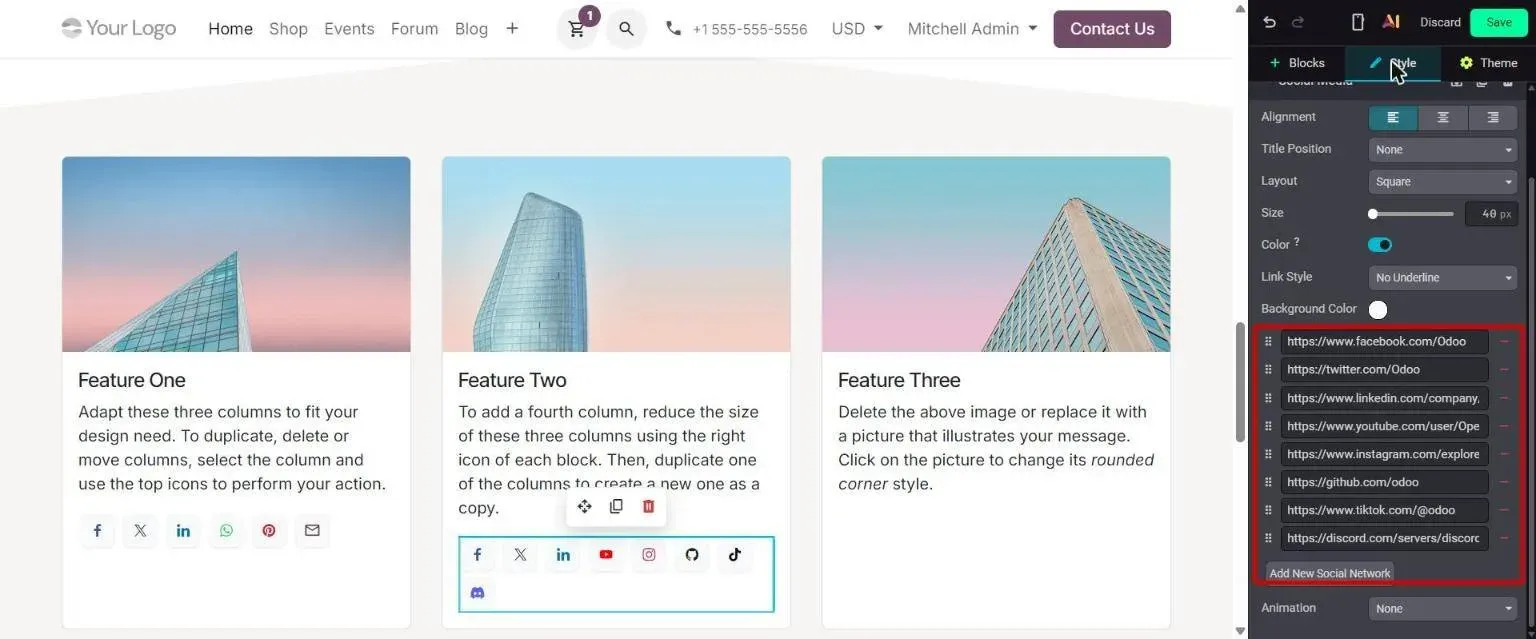This screenshot has height=639, width=1536.
Task: Open the Link Style dropdown
Action: [1443, 278]
